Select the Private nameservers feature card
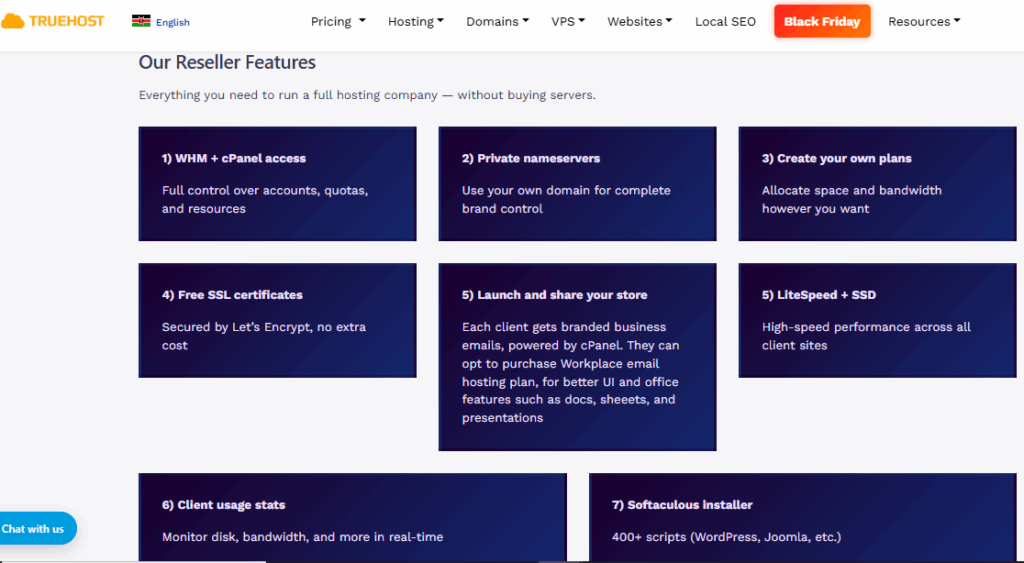1024x563 pixels. click(x=577, y=184)
